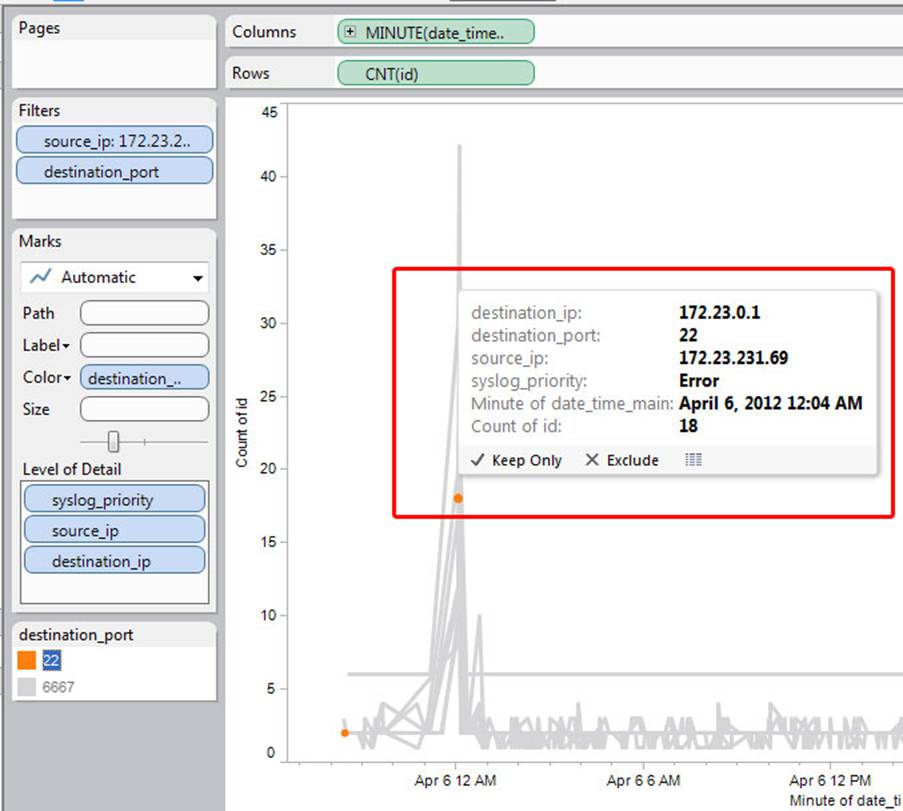Click the Pages shelf header

point(39,28)
